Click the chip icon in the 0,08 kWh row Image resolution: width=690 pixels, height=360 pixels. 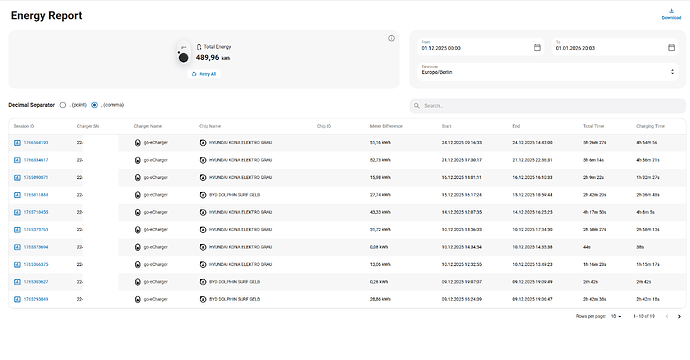[203, 247]
